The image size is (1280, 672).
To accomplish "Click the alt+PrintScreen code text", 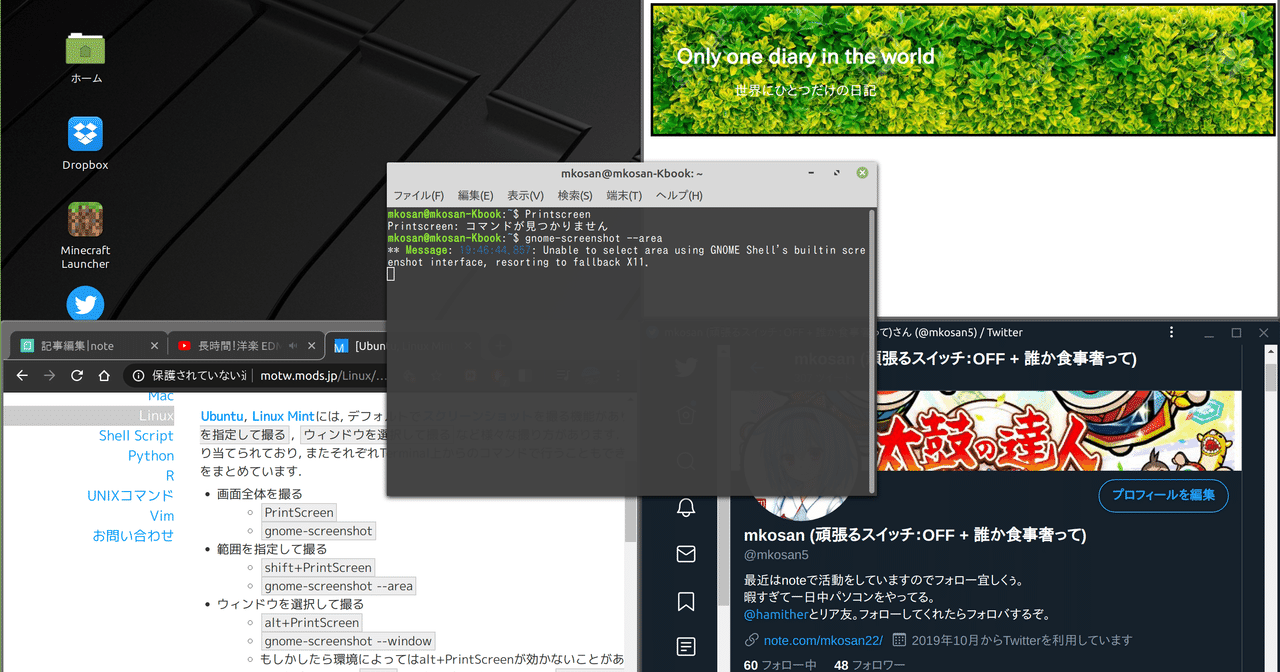I will click(x=312, y=623).
